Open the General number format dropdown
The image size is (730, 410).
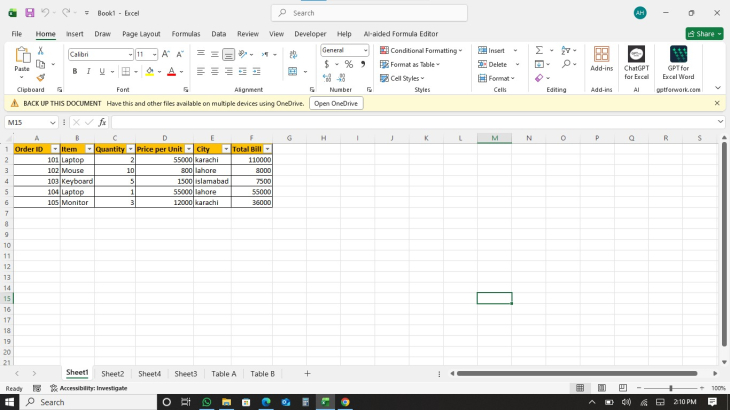tap(365, 50)
